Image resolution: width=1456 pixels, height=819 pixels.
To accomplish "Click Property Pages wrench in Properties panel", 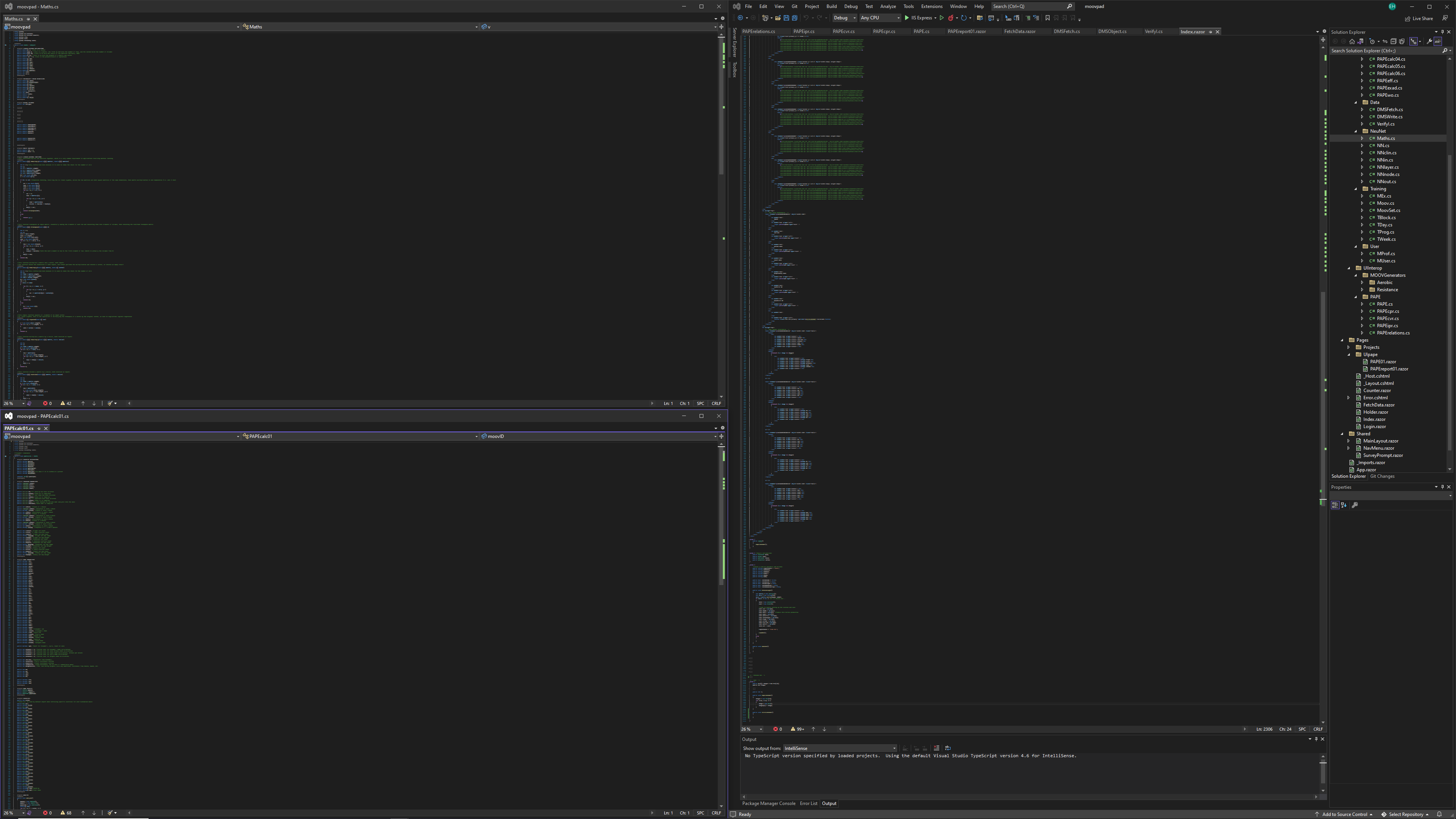I will click(1355, 505).
